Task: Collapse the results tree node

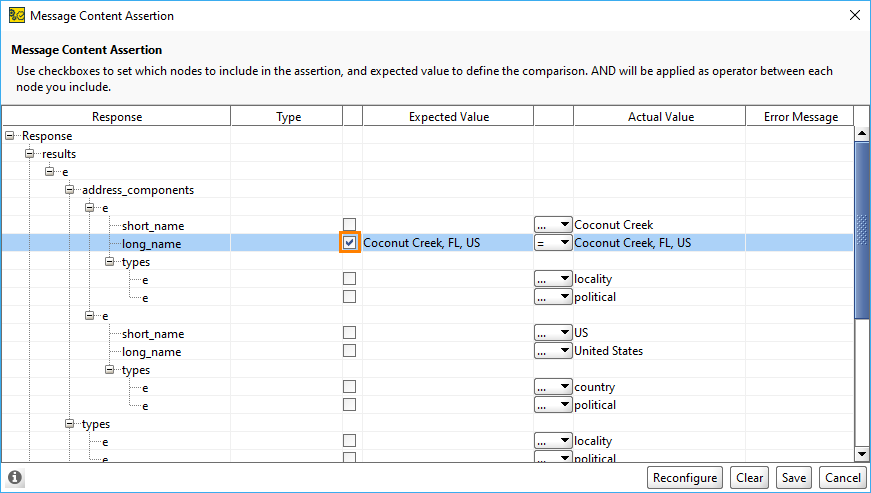Action: 30,153
